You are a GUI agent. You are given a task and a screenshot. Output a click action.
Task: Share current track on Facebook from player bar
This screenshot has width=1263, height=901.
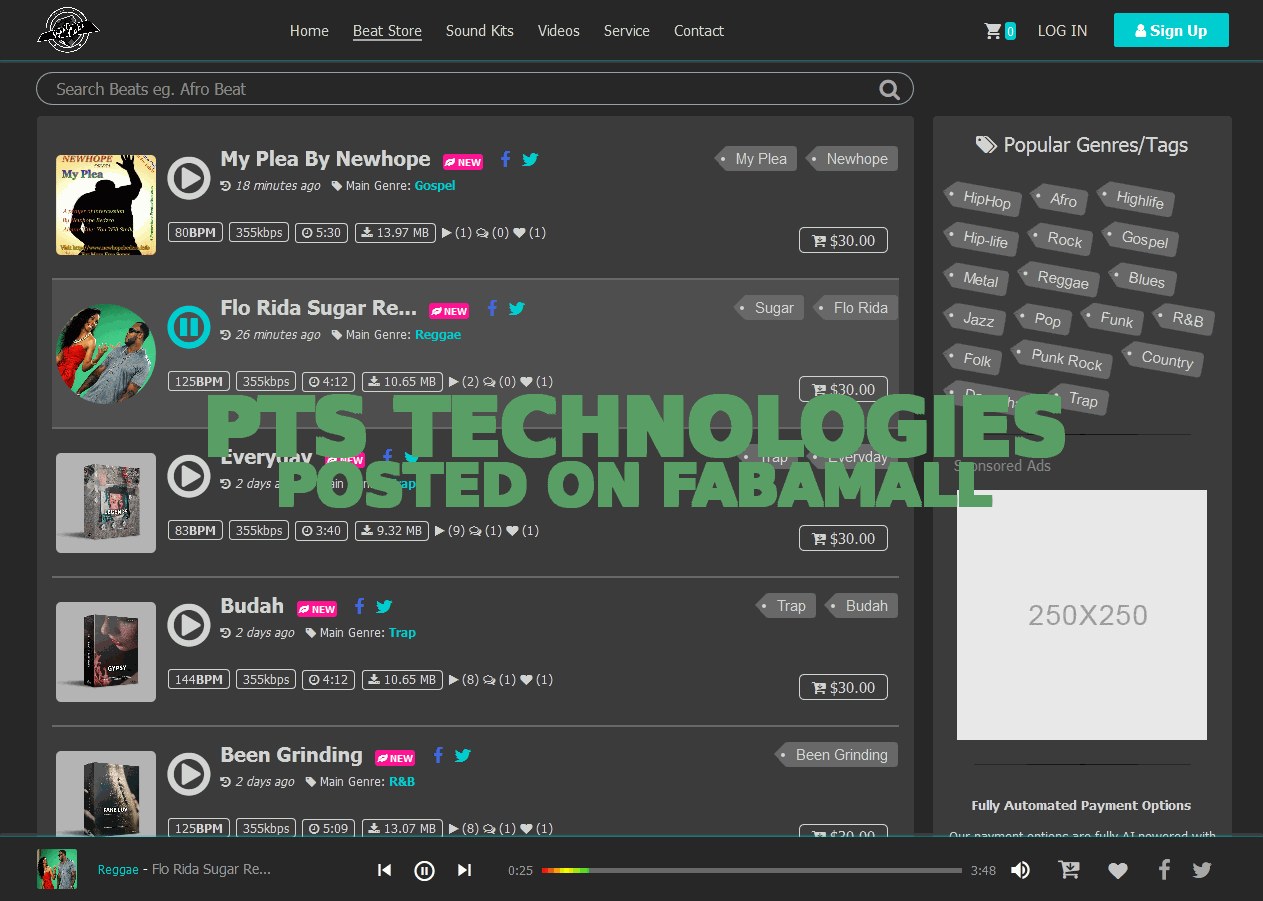(x=1163, y=869)
